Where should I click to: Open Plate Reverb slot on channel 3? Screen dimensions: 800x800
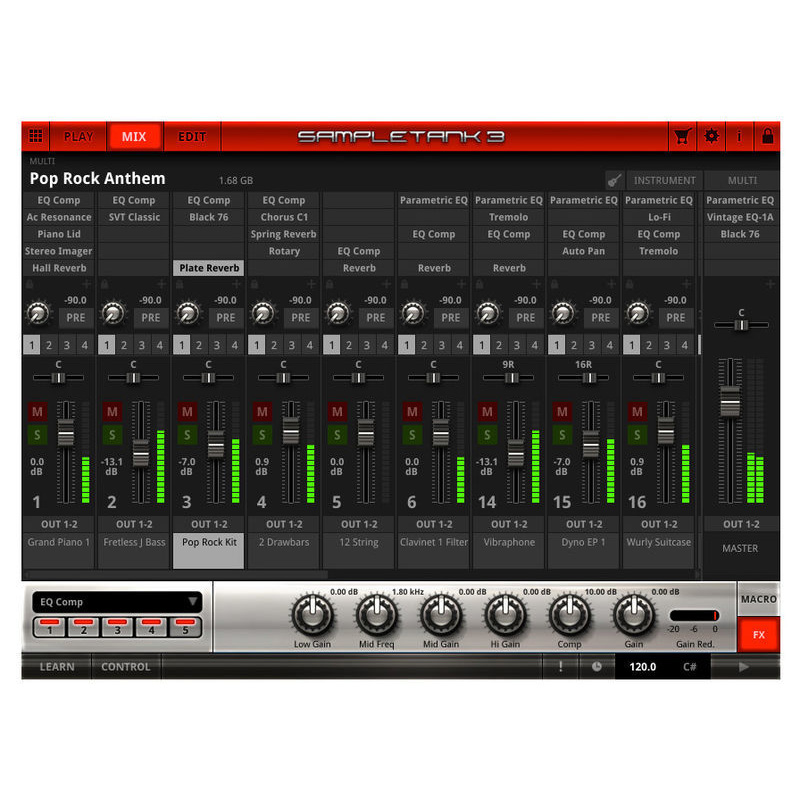[x=209, y=268]
